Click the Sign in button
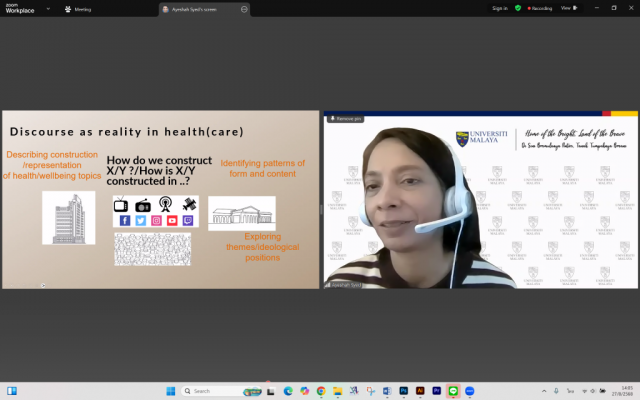640x400 pixels. (x=500, y=8)
